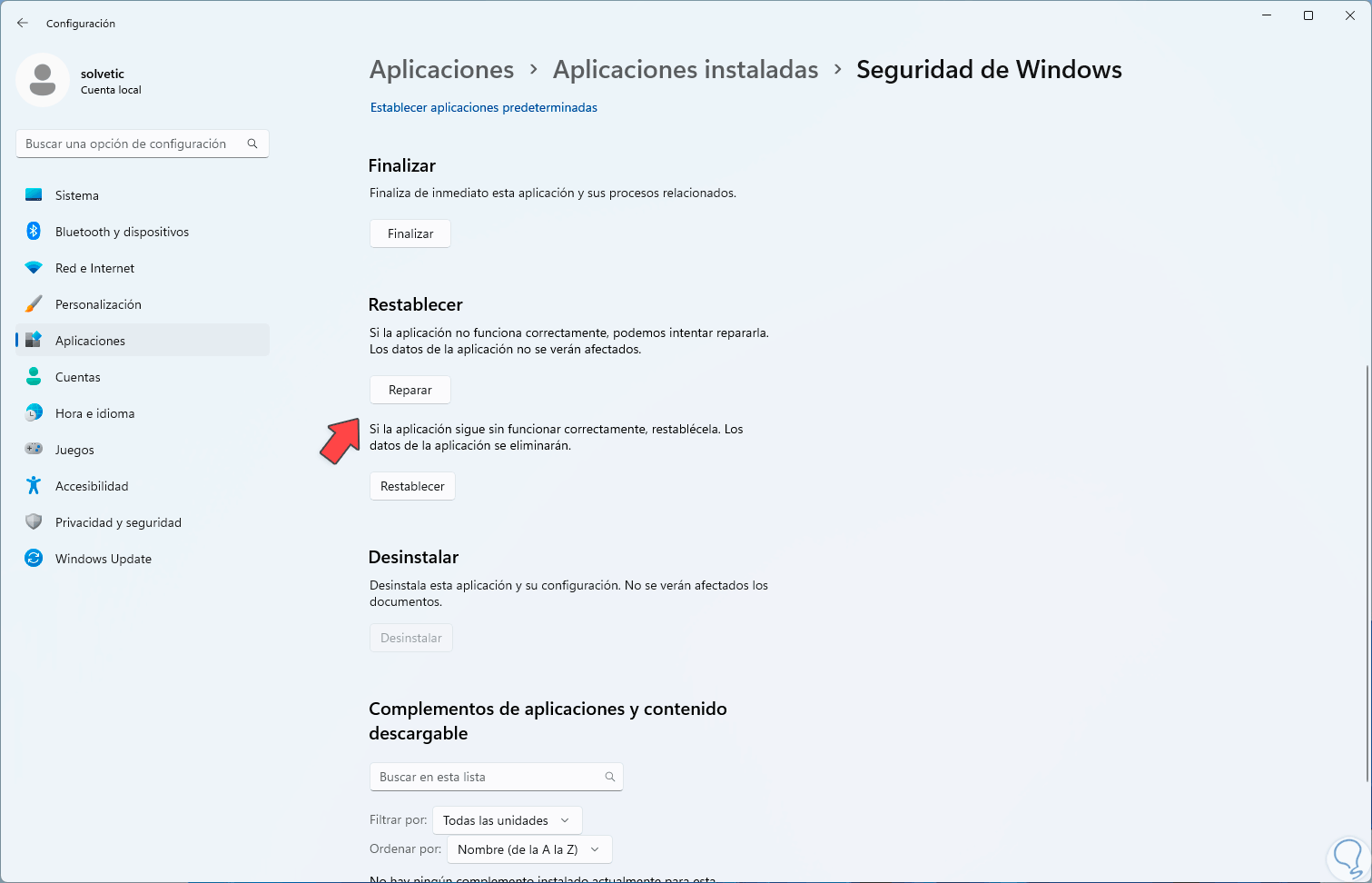Click the search magnifier in settings search box

click(252, 144)
